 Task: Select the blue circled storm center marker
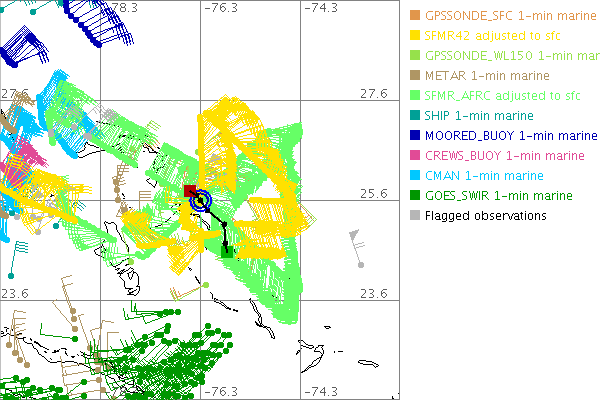coord(201,201)
